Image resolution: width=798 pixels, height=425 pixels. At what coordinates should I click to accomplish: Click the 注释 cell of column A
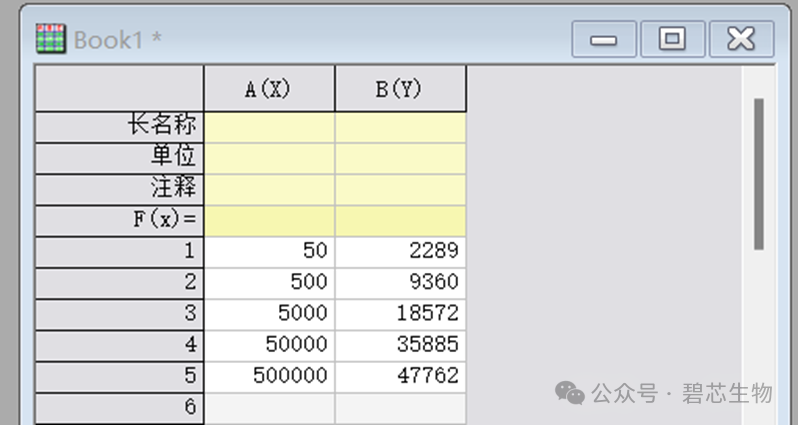coord(269,190)
